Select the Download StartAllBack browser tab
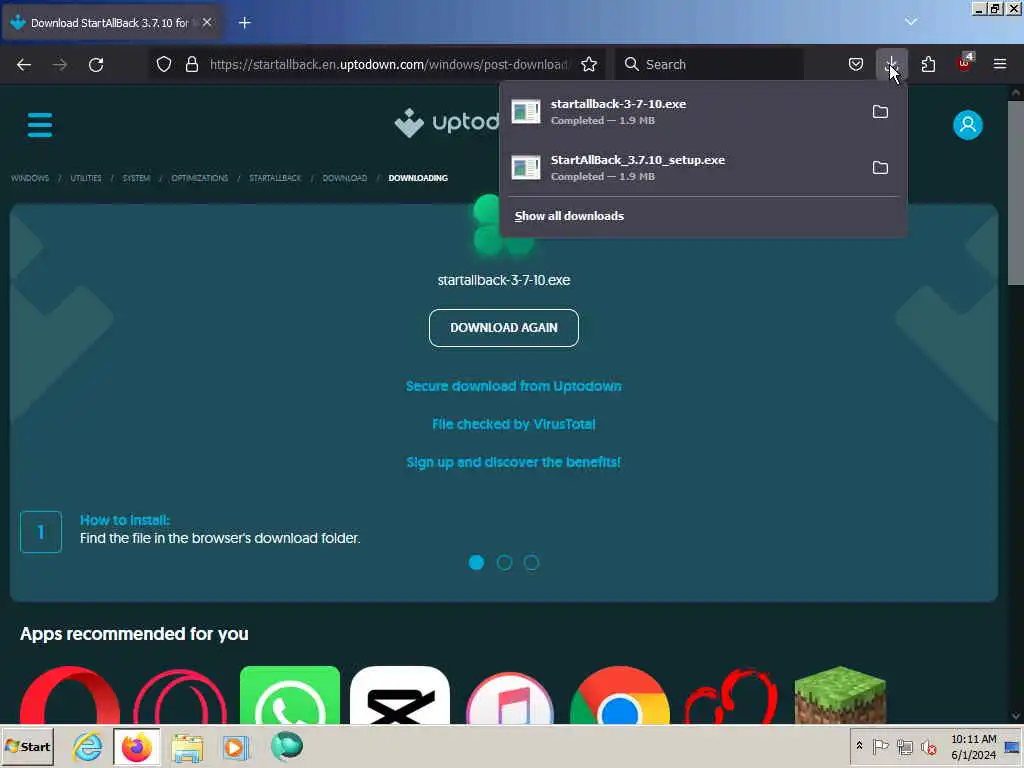This screenshot has height=768, width=1024. click(111, 23)
